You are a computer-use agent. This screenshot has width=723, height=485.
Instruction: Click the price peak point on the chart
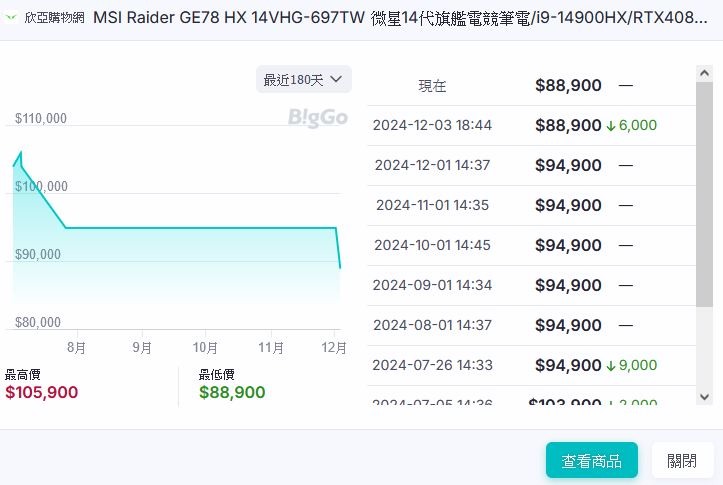[20, 152]
